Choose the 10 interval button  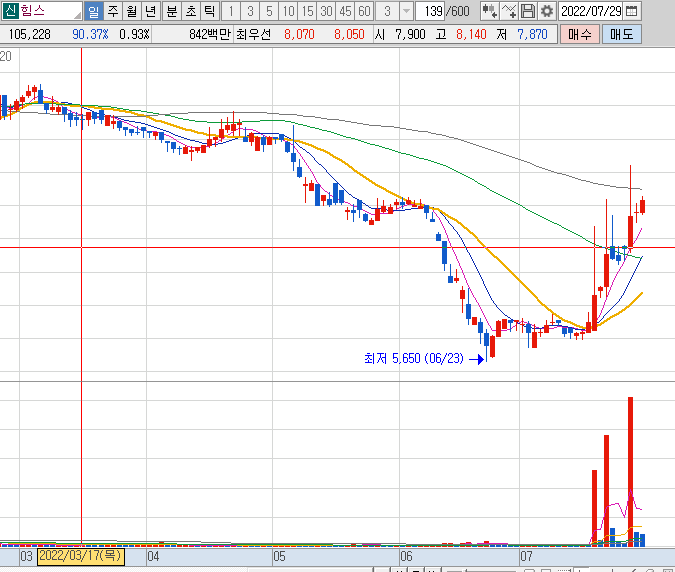point(288,11)
